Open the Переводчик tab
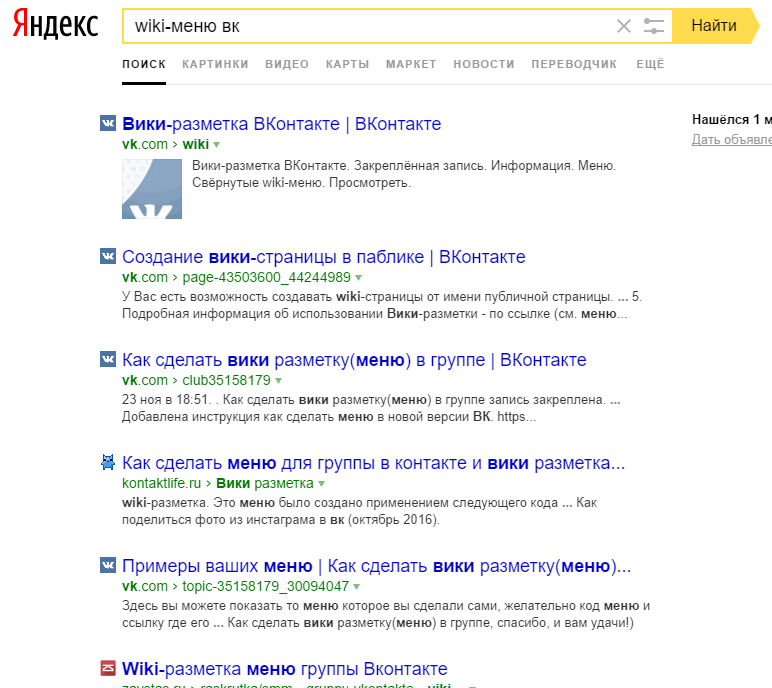Image resolution: width=772 pixels, height=688 pixels. point(574,64)
